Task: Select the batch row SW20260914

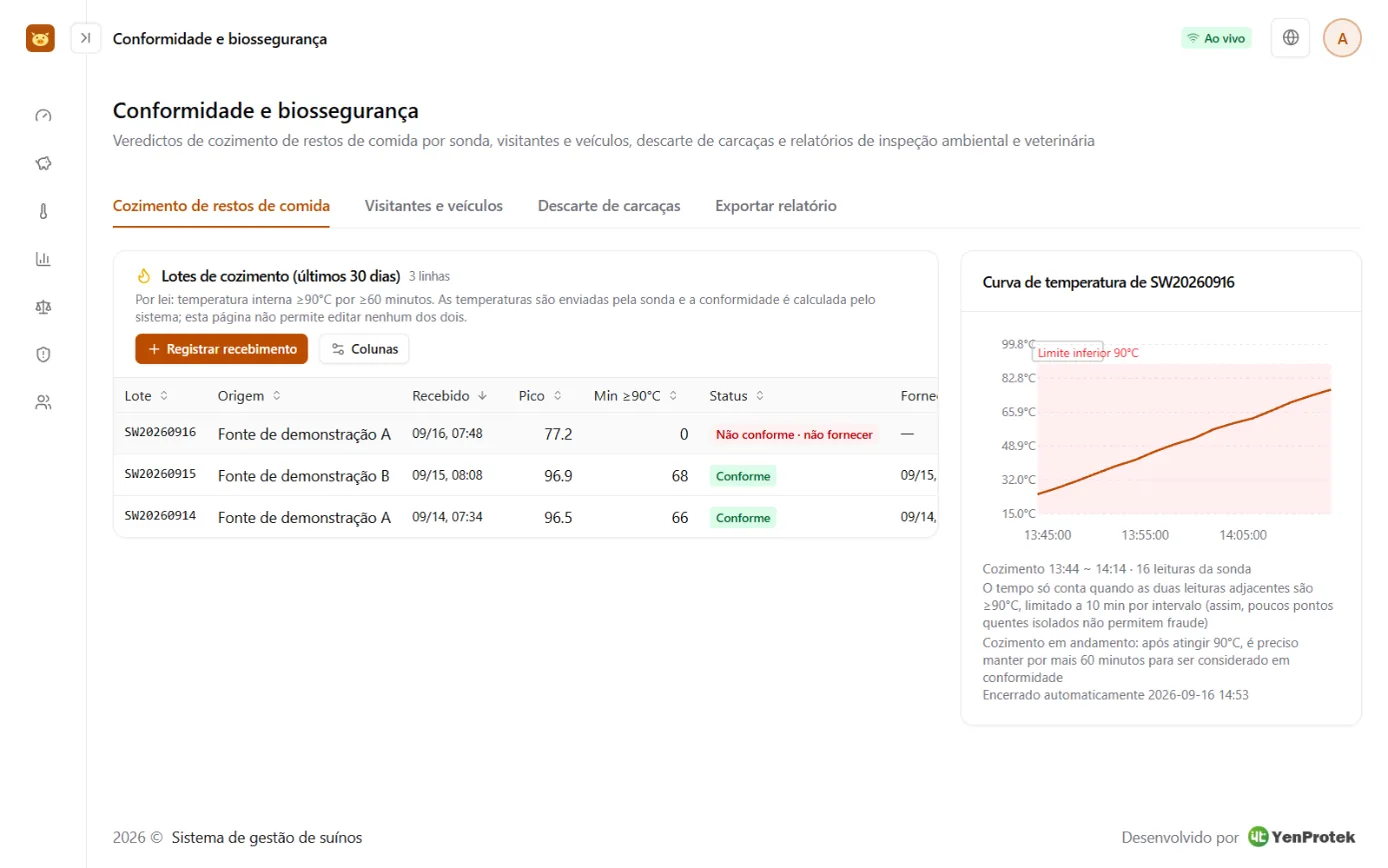Action: (526, 517)
